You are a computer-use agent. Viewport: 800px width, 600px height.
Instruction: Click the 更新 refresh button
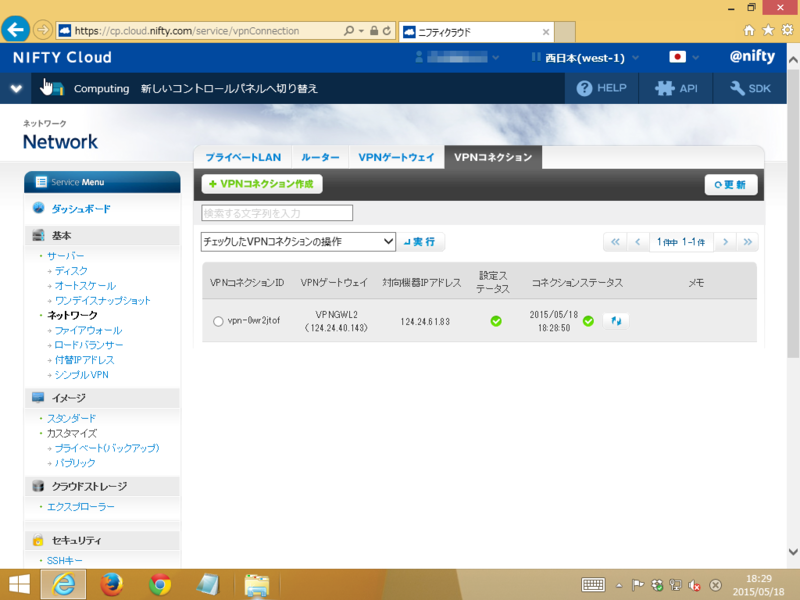click(x=731, y=185)
